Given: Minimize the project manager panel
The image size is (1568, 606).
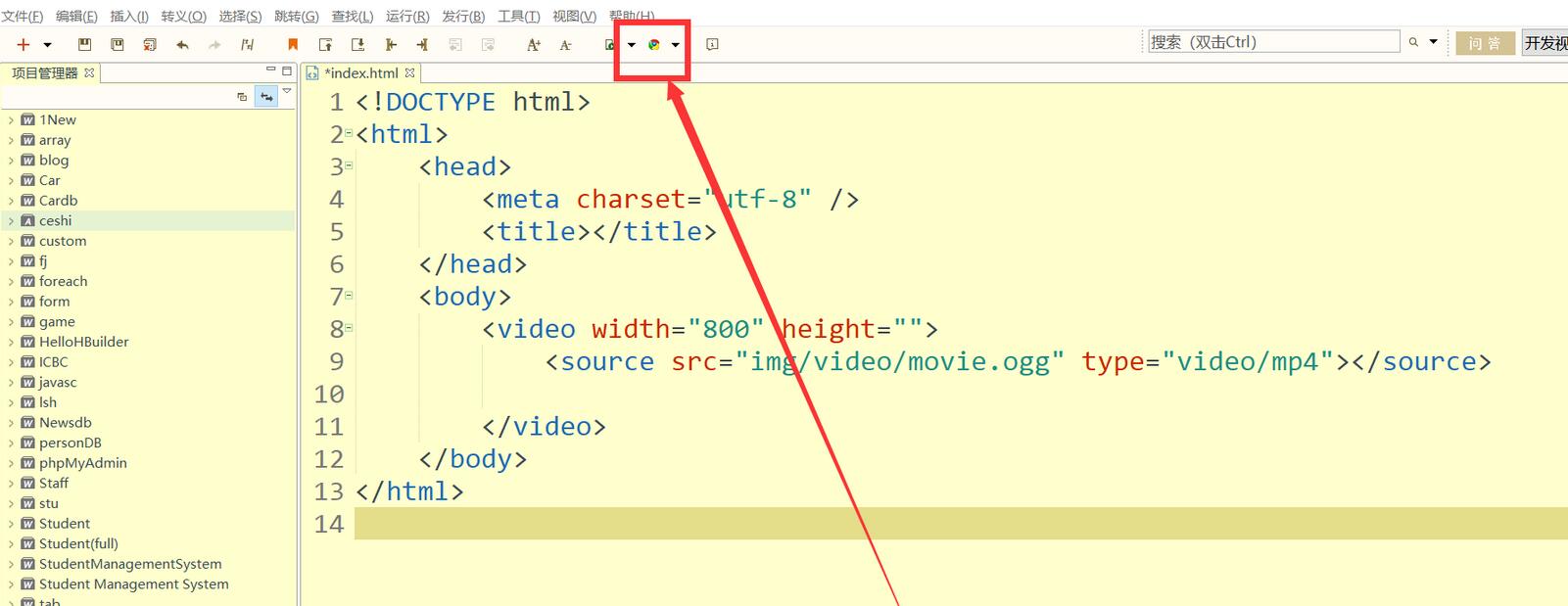Looking at the screenshot, I should (270, 70).
